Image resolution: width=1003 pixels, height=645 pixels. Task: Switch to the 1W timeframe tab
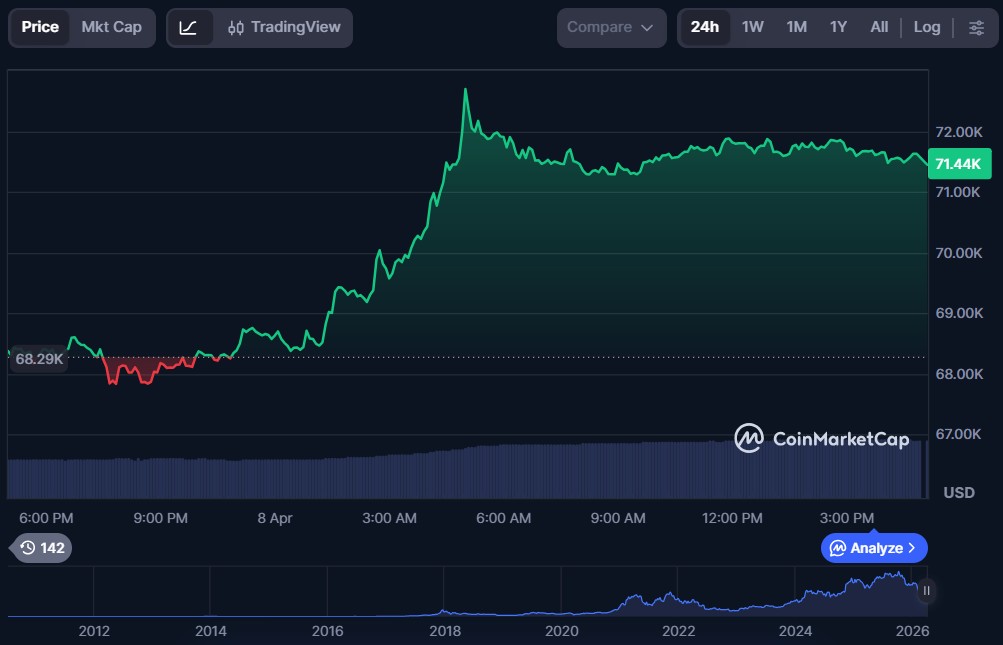pyautogui.click(x=752, y=27)
